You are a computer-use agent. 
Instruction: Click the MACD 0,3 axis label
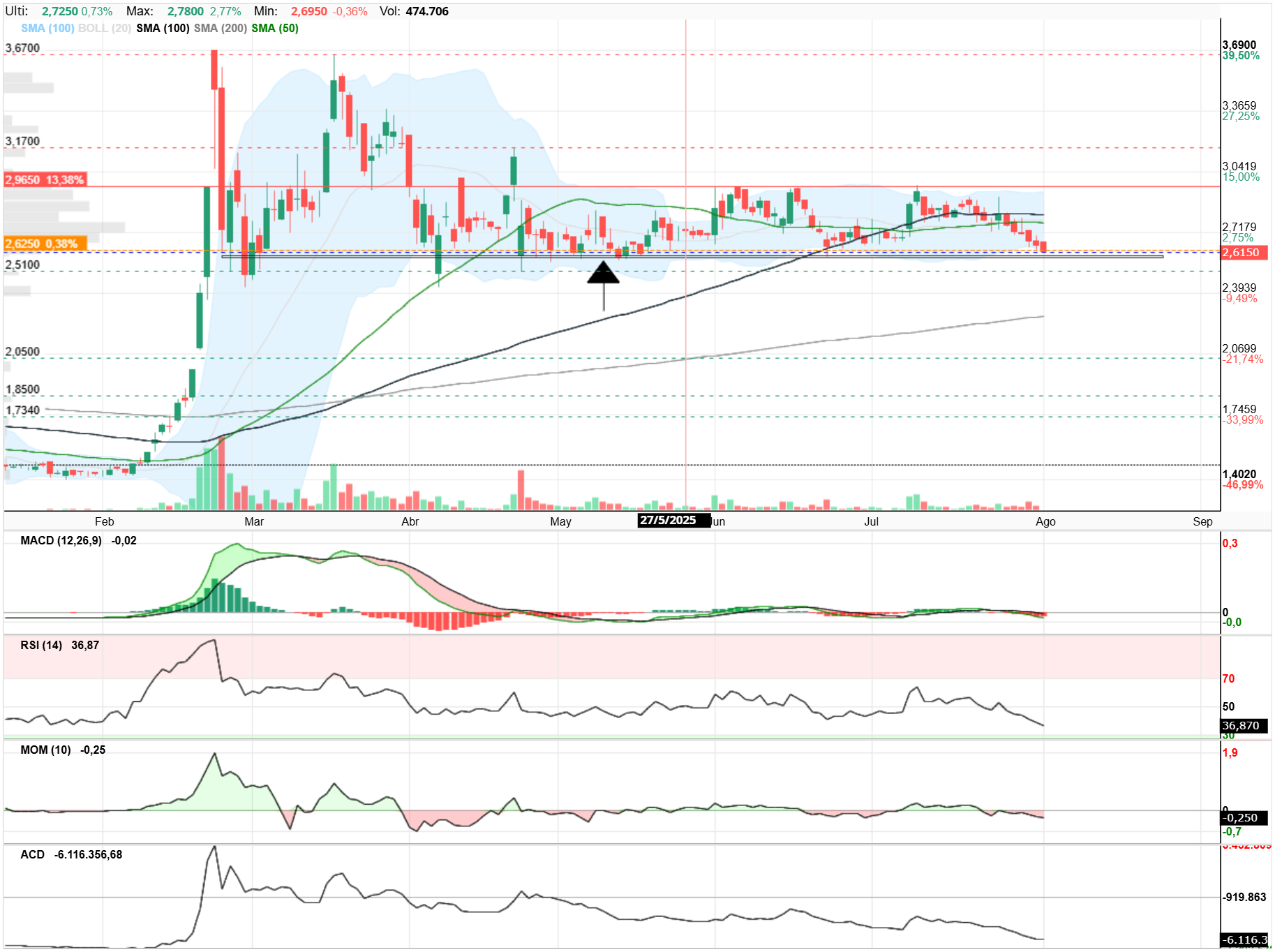click(x=1230, y=544)
